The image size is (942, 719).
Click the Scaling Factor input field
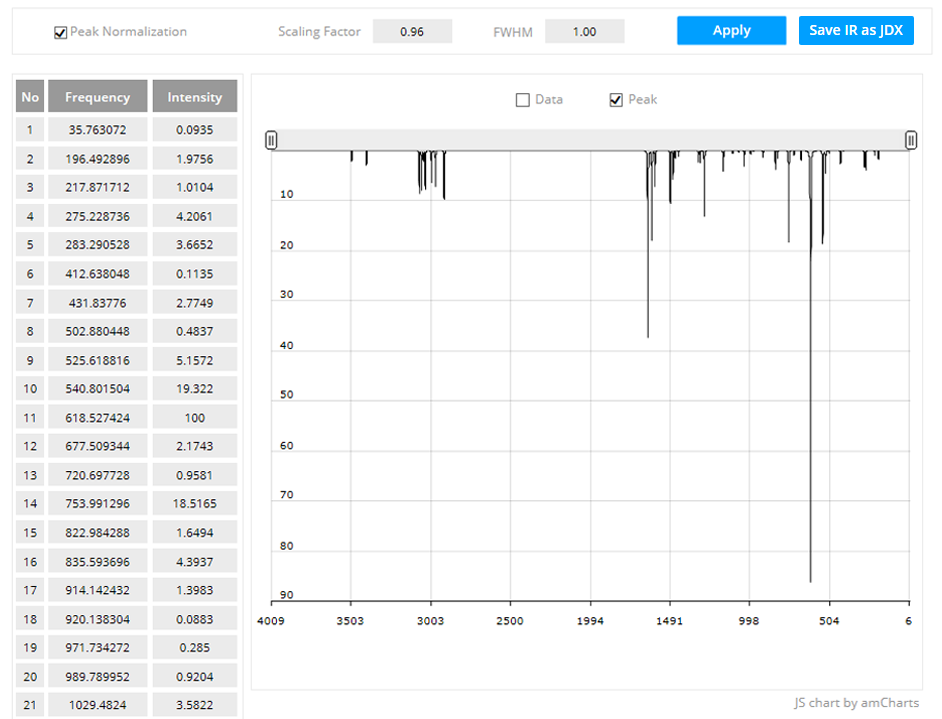(412, 32)
